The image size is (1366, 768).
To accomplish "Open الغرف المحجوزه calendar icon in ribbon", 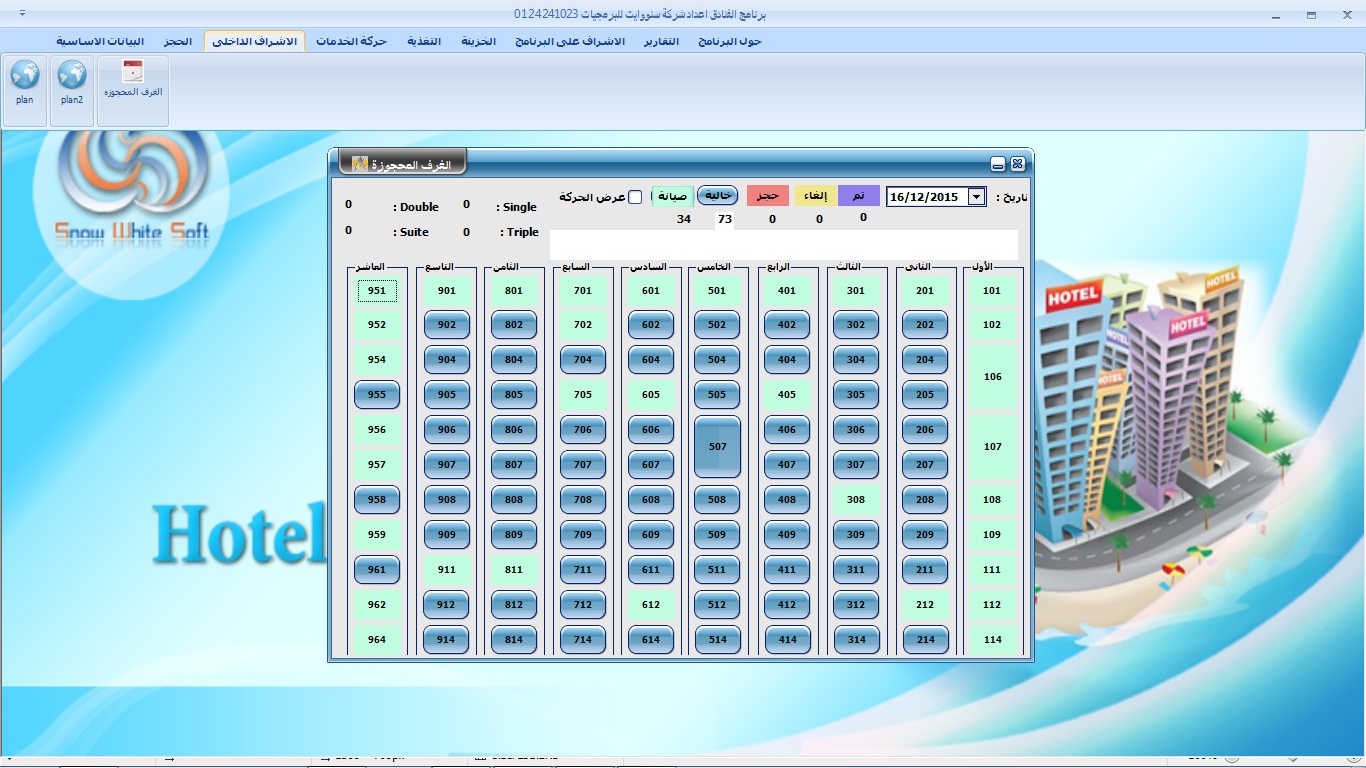I will (133, 72).
